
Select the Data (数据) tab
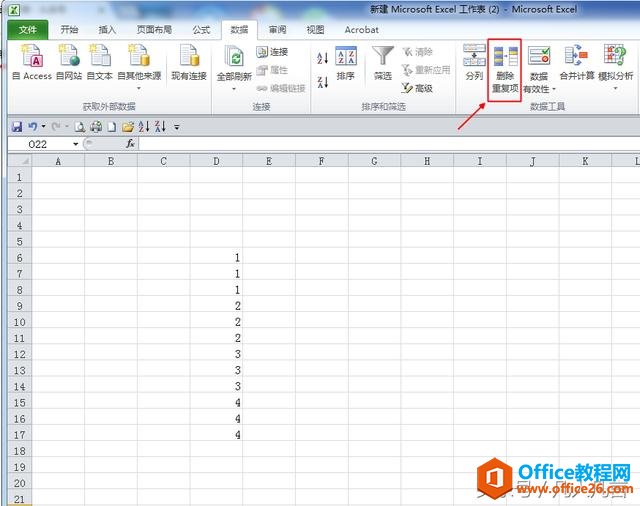click(x=239, y=30)
